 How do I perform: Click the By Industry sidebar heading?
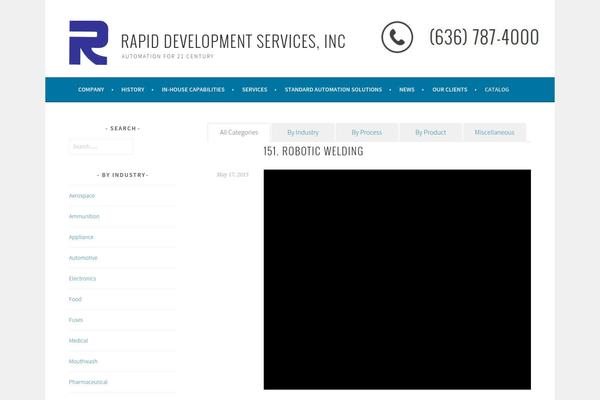tap(122, 175)
